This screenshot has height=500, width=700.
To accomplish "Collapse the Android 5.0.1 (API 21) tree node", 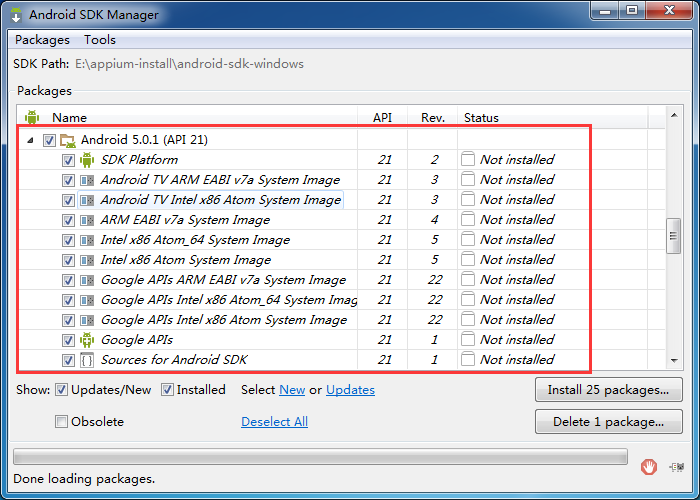I will 30,140.
